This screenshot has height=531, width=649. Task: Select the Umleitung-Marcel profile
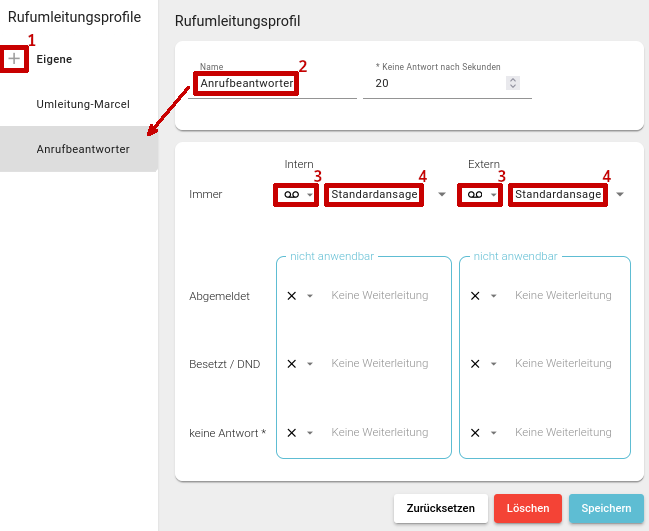[x=83, y=104]
